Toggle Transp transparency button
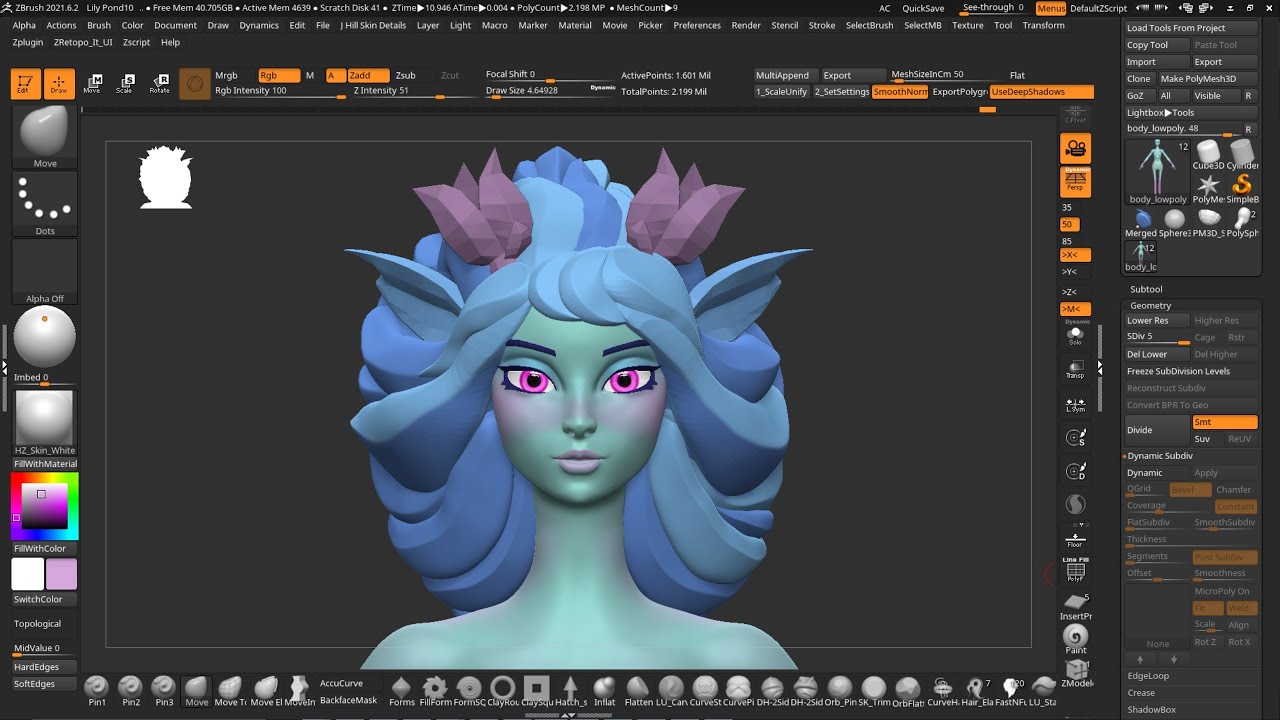This screenshot has height=720, width=1280. [1076, 369]
